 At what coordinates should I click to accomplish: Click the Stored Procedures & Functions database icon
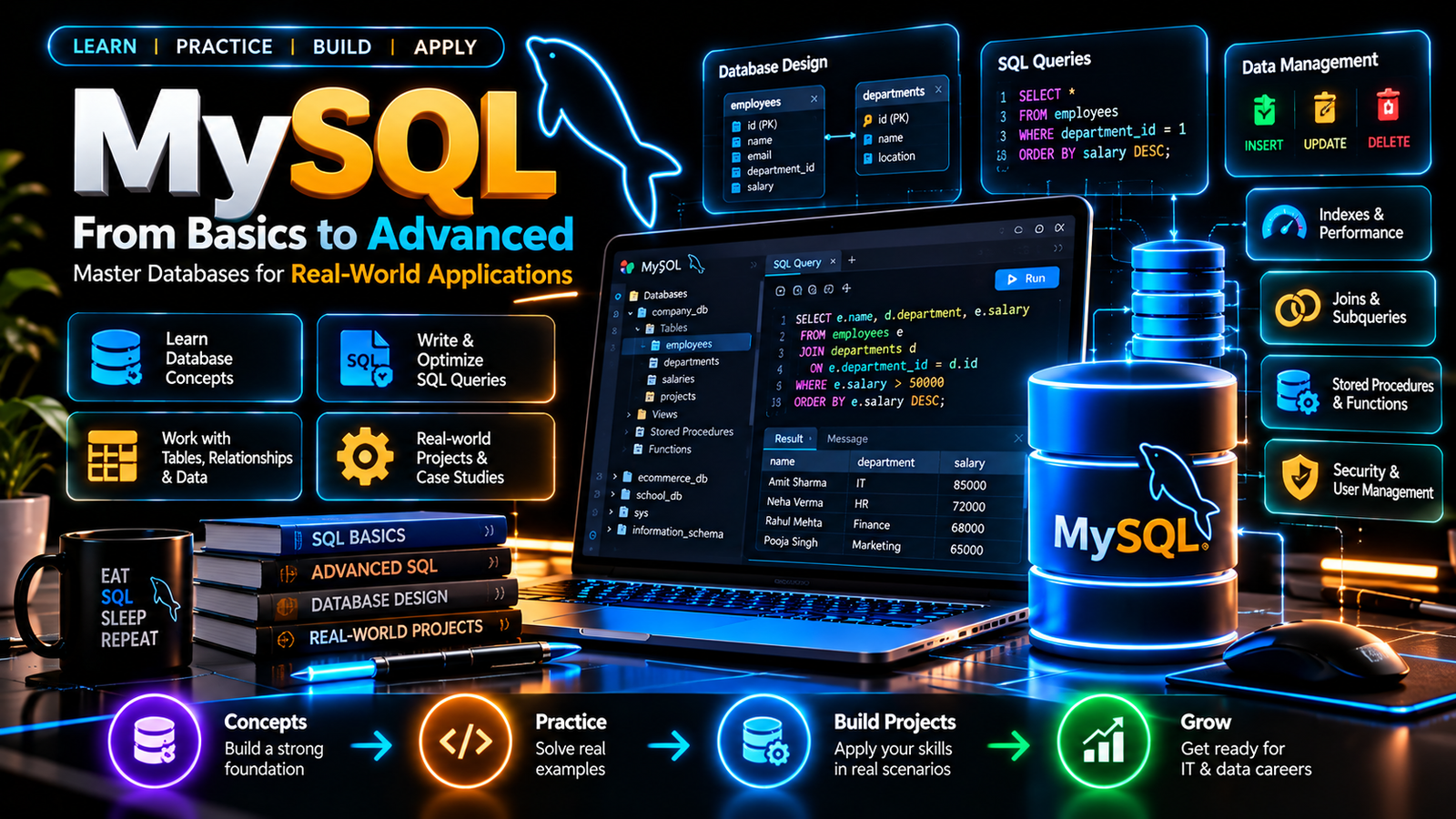[x=1298, y=392]
